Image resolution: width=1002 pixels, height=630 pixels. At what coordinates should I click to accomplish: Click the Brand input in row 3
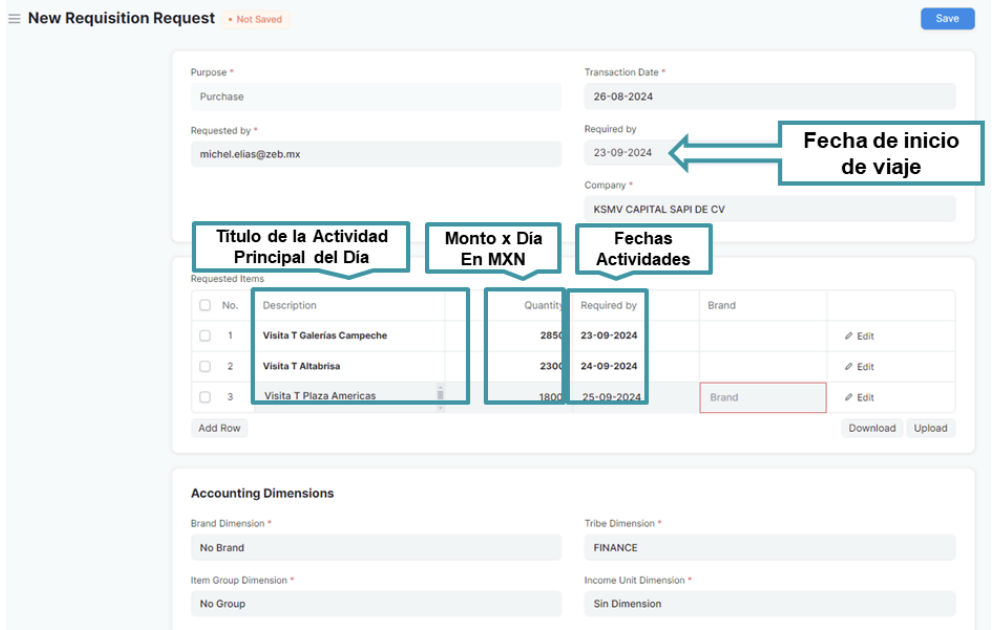762,397
